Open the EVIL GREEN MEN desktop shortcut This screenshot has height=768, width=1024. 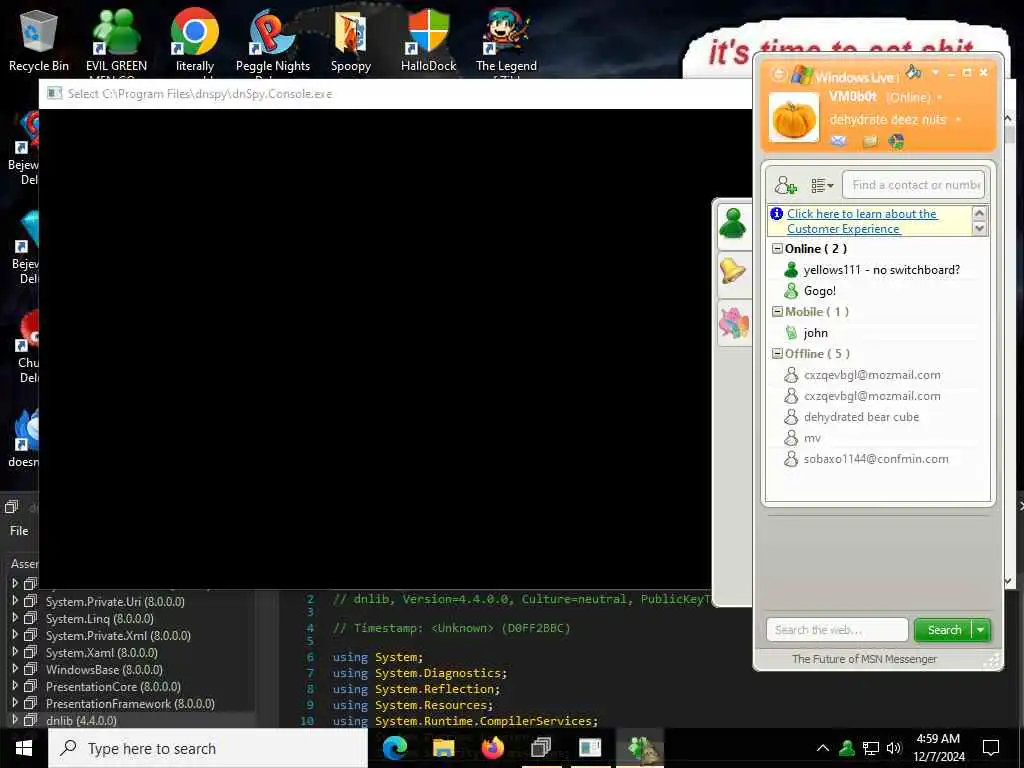pos(116,40)
